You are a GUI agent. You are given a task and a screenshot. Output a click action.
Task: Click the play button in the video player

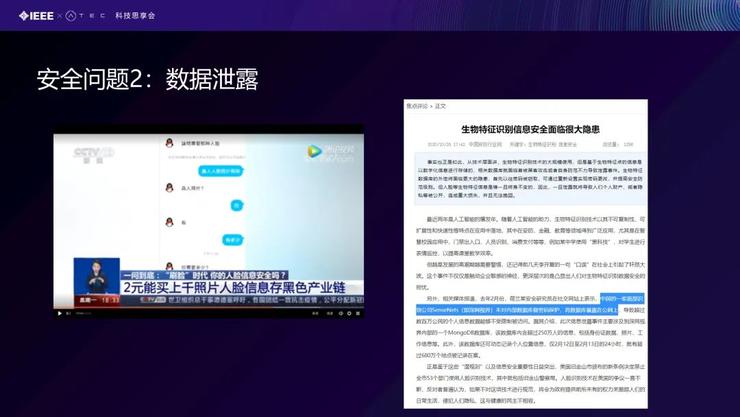click(x=59, y=313)
